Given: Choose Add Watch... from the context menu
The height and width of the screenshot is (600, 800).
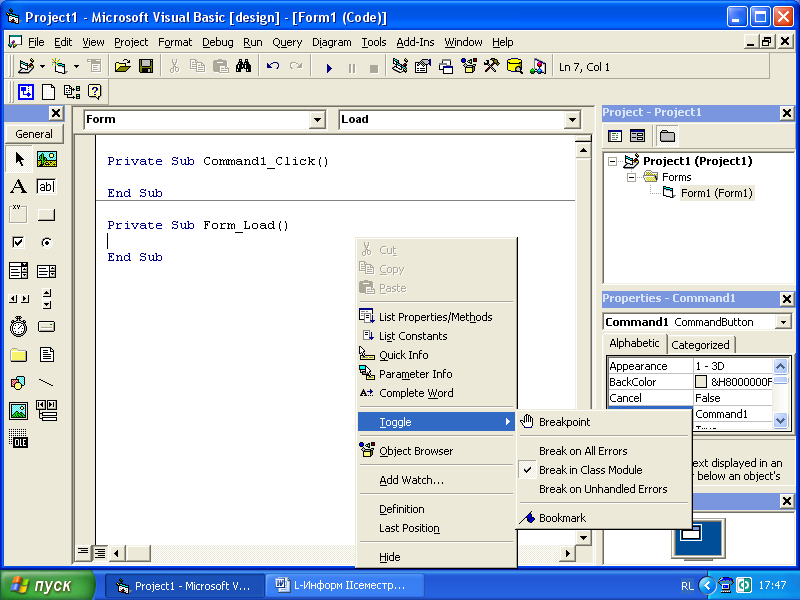Looking at the screenshot, I should point(411,480).
